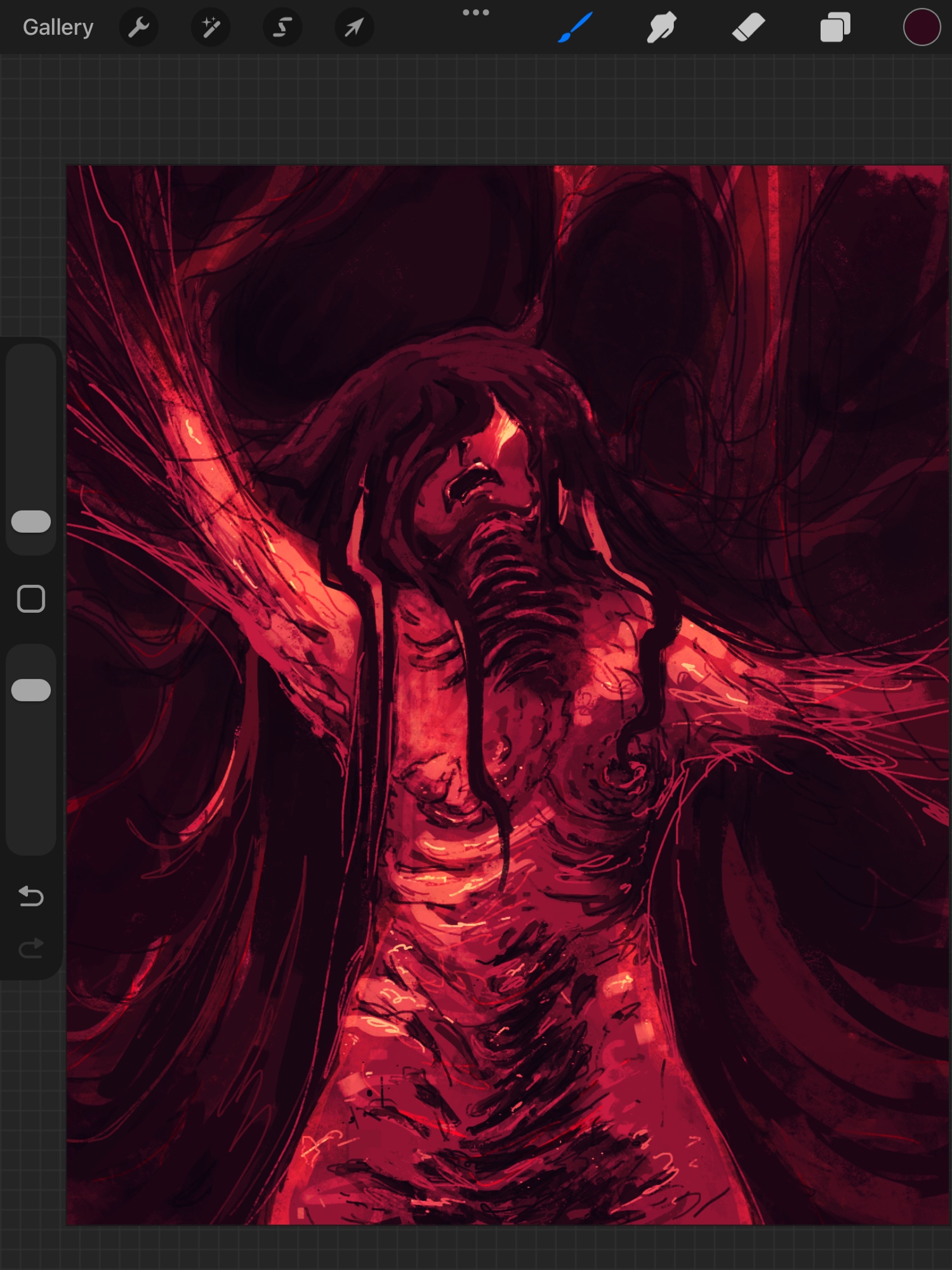Select the Brush paint tool
Screen dimensions: 952x1270
pos(576,27)
